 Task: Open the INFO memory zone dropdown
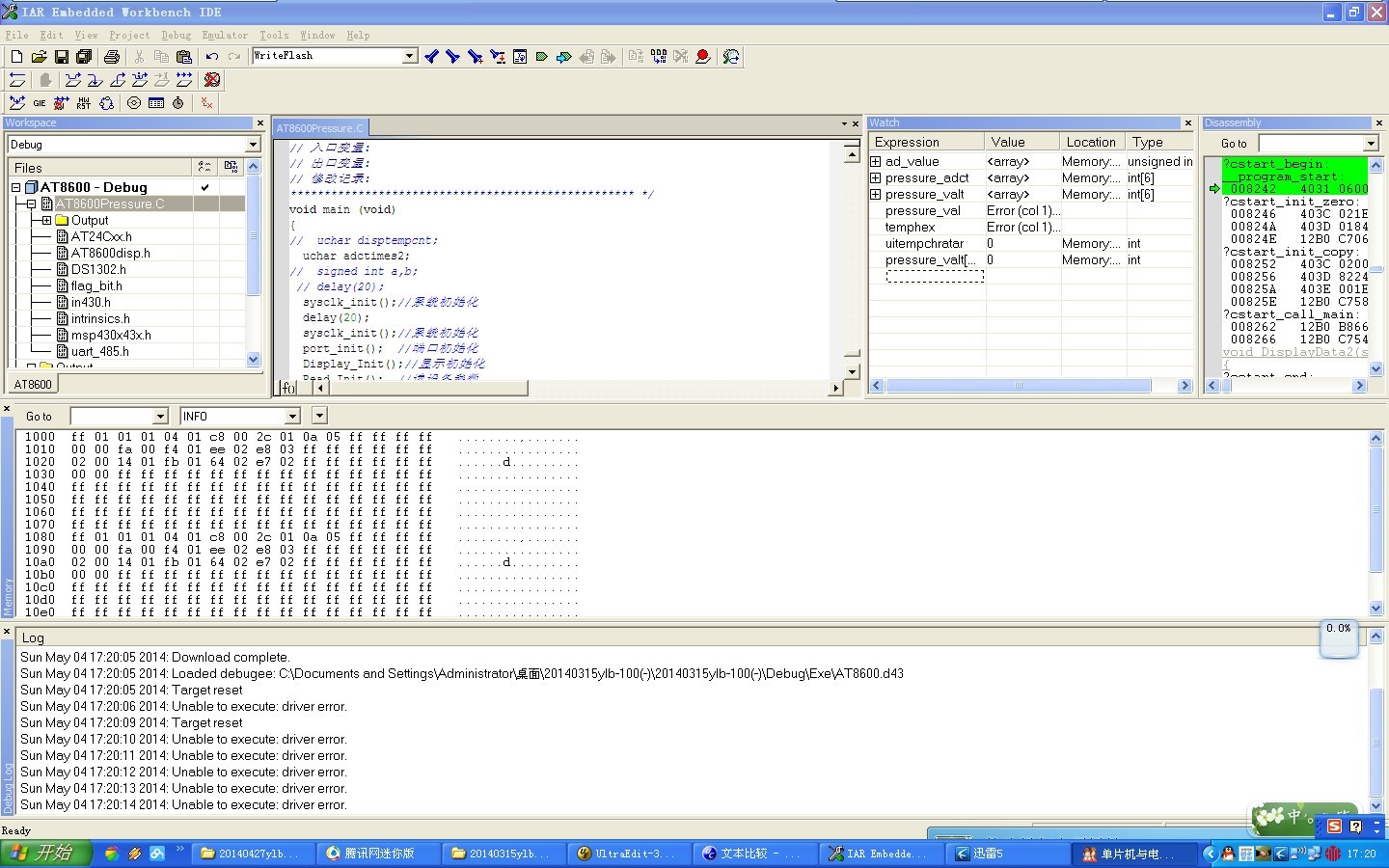[x=291, y=417]
